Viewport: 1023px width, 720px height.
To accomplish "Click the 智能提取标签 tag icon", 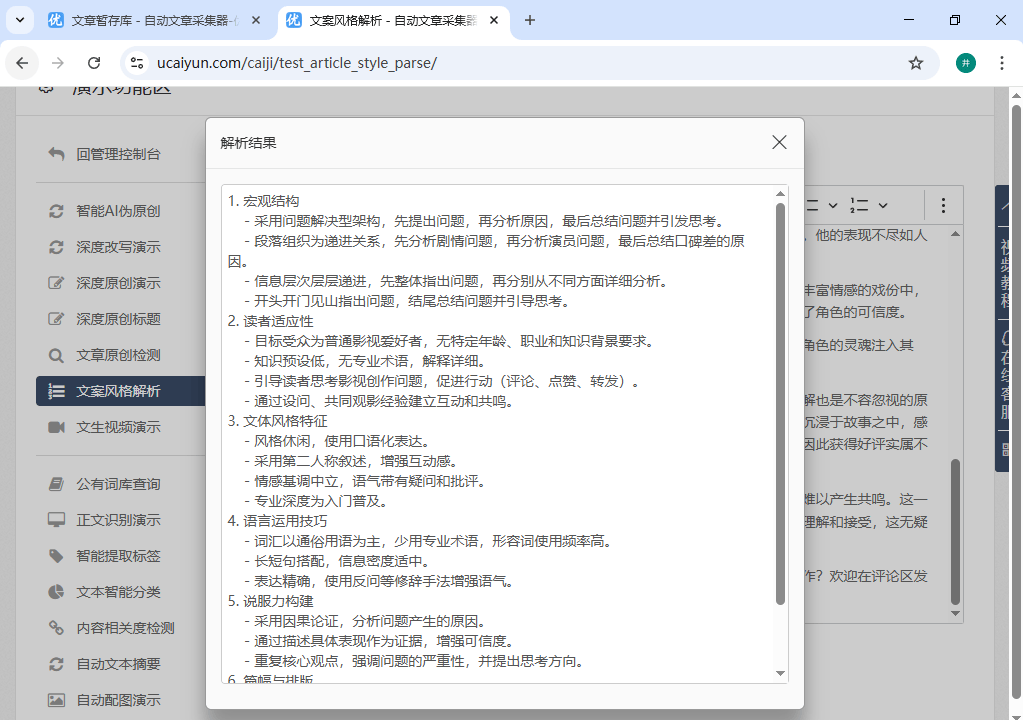I will click(x=57, y=556).
